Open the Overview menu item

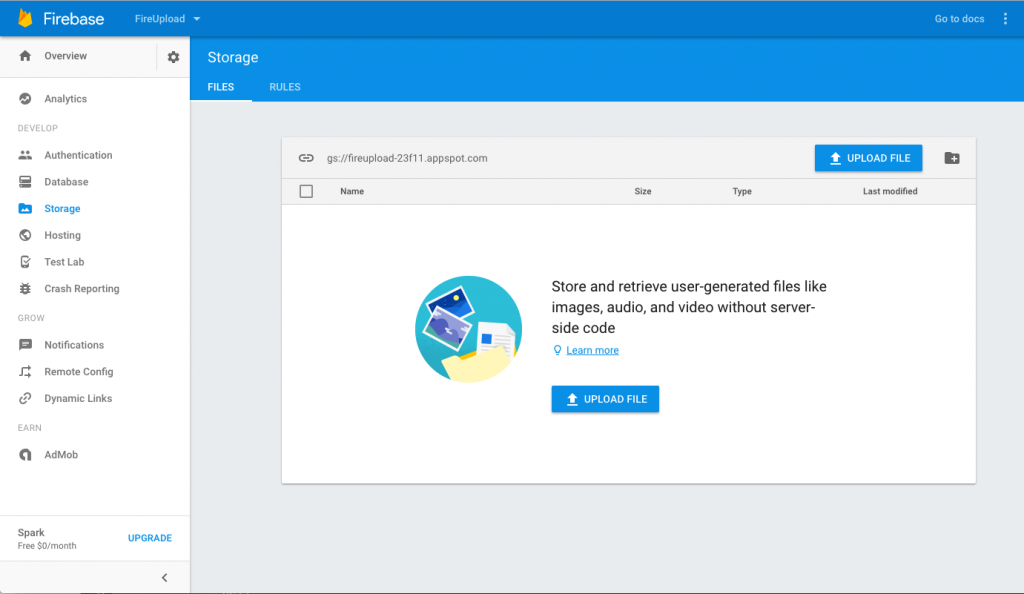65,56
